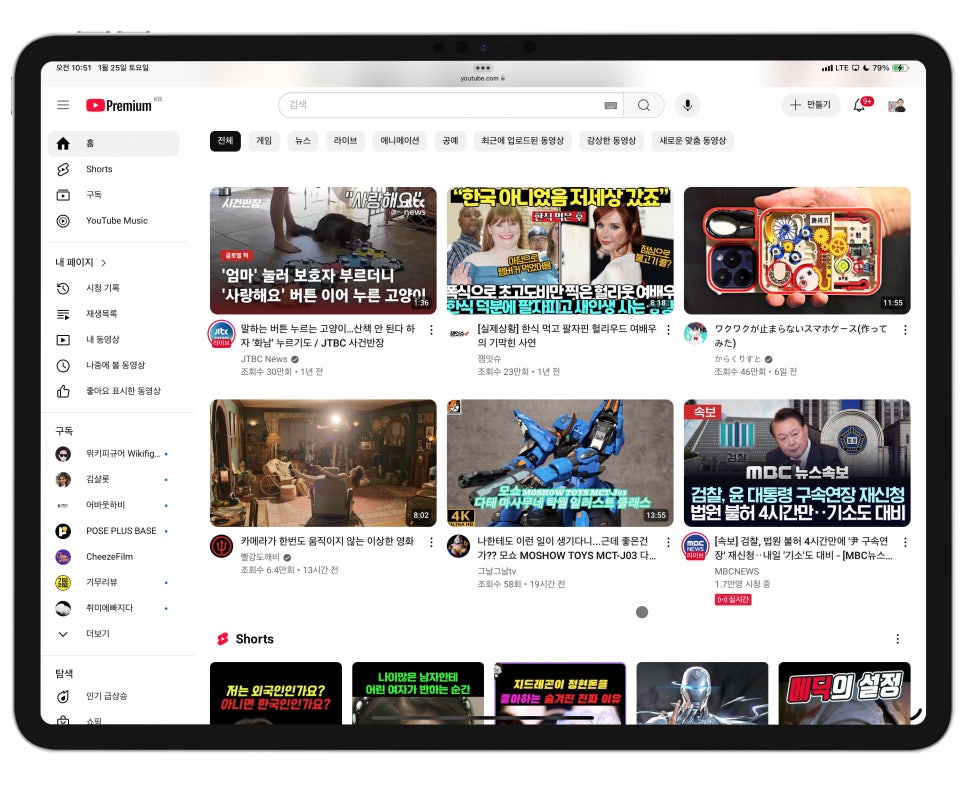Open the Short '메닥의 설정'
Image resolution: width=966 pixels, height=785 pixels.
pos(845,693)
